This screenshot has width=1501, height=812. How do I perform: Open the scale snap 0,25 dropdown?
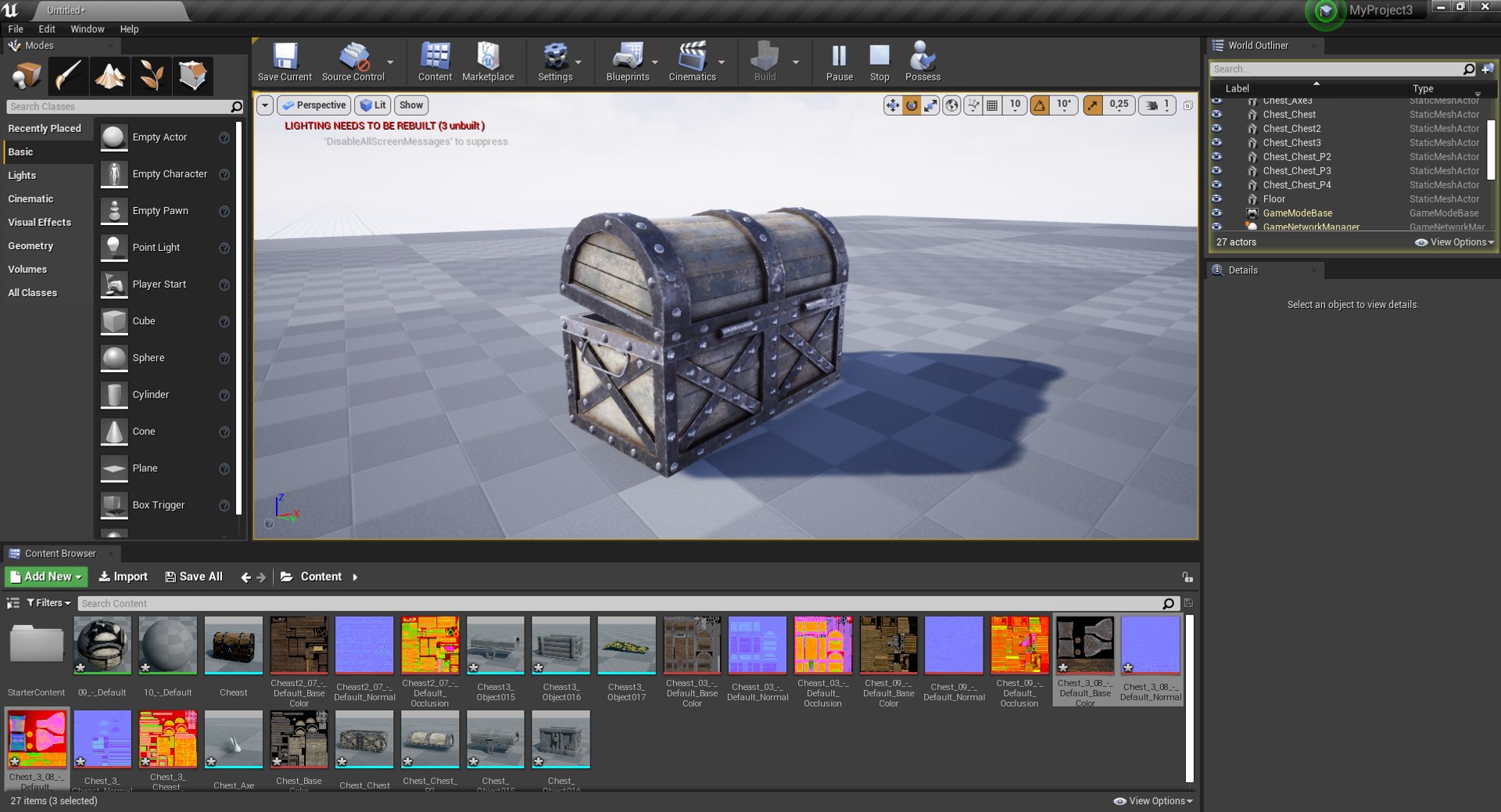click(1119, 106)
